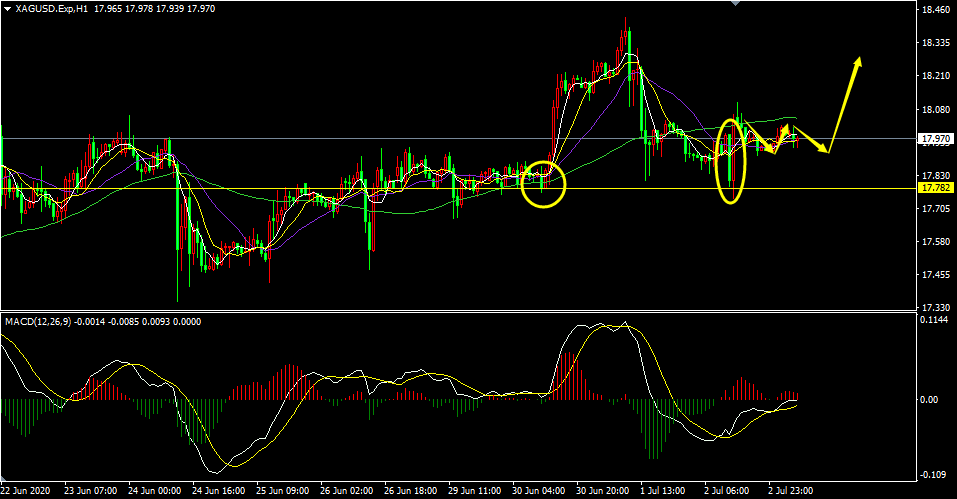957x499 pixels.
Task: Click the 1 Jul 13:00 time label
Action: (x=663, y=490)
